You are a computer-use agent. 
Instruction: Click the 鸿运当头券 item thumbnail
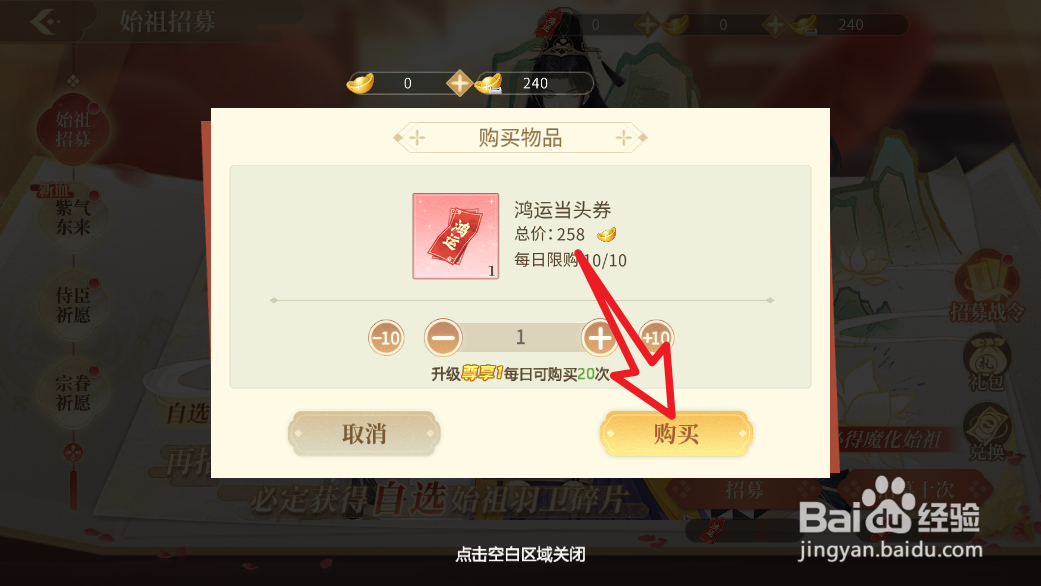[455, 236]
